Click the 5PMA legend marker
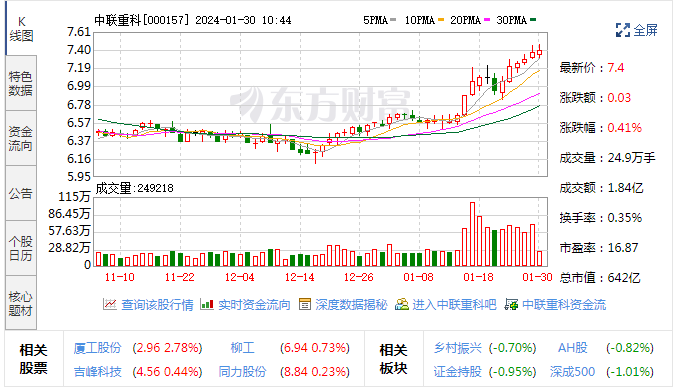This screenshot has height=389, width=675. click(x=393, y=20)
